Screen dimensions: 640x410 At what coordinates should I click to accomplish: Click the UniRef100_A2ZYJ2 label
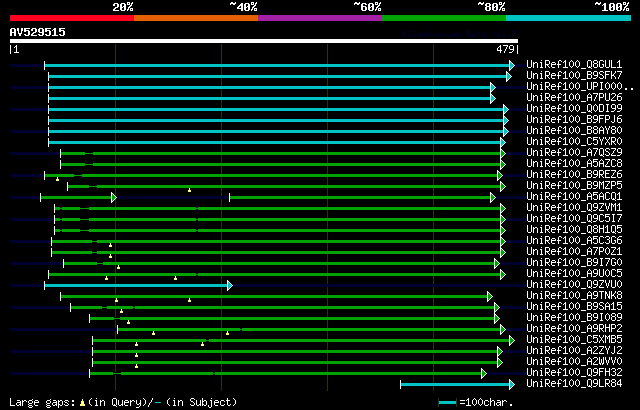coord(574,351)
